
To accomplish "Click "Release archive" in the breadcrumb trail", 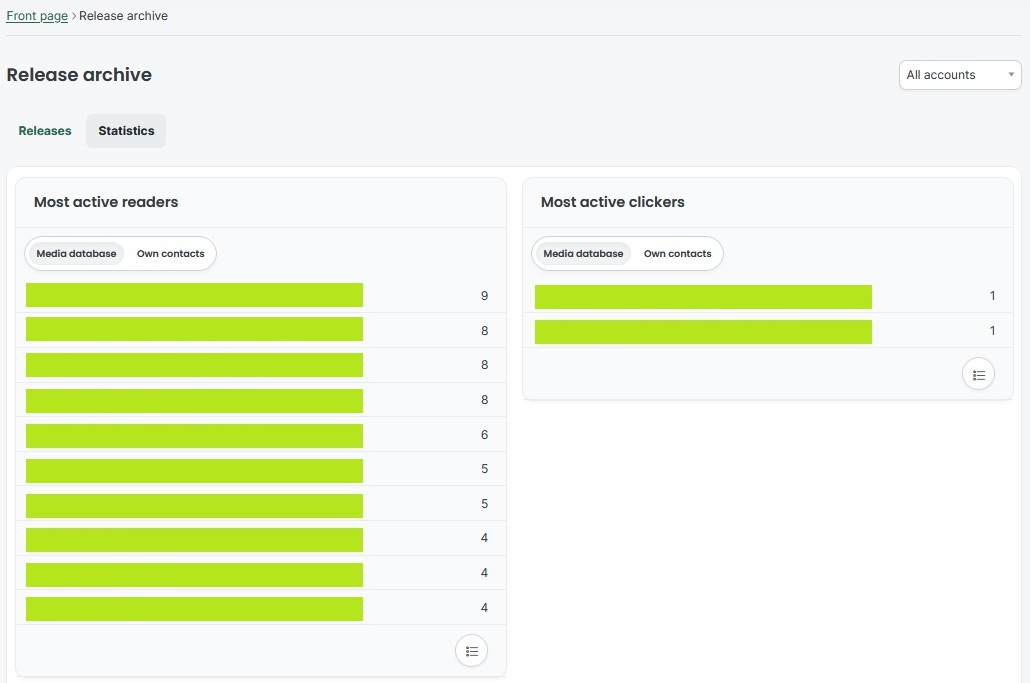I will [x=123, y=16].
